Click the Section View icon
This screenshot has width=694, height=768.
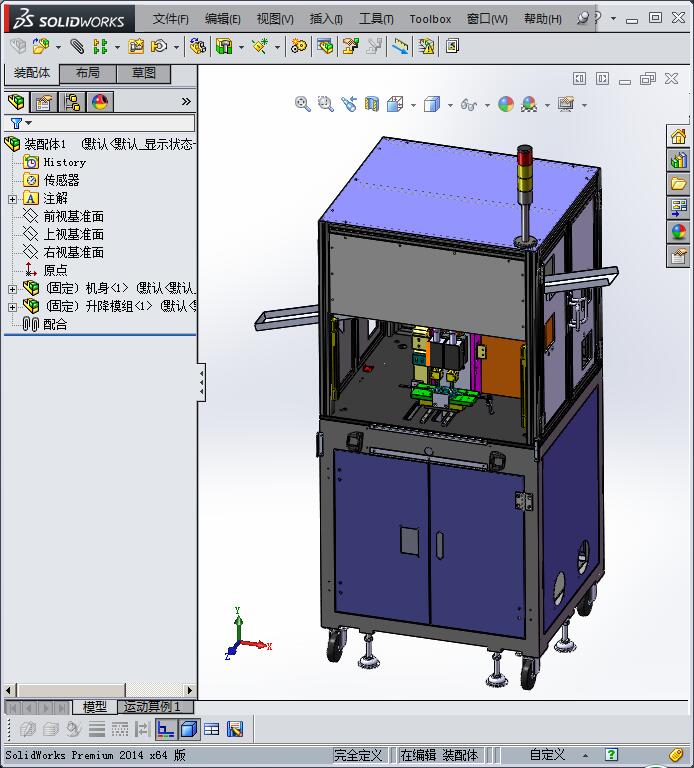pos(372,104)
